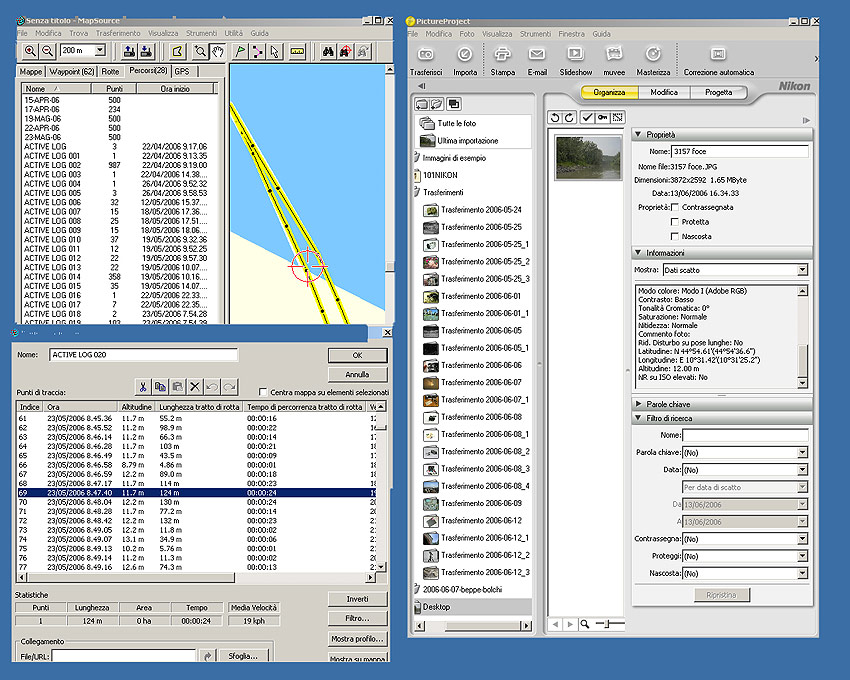Enable Centra mappa su elementi selezionati checkbox
This screenshot has height=680, width=850.
point(263,392)
